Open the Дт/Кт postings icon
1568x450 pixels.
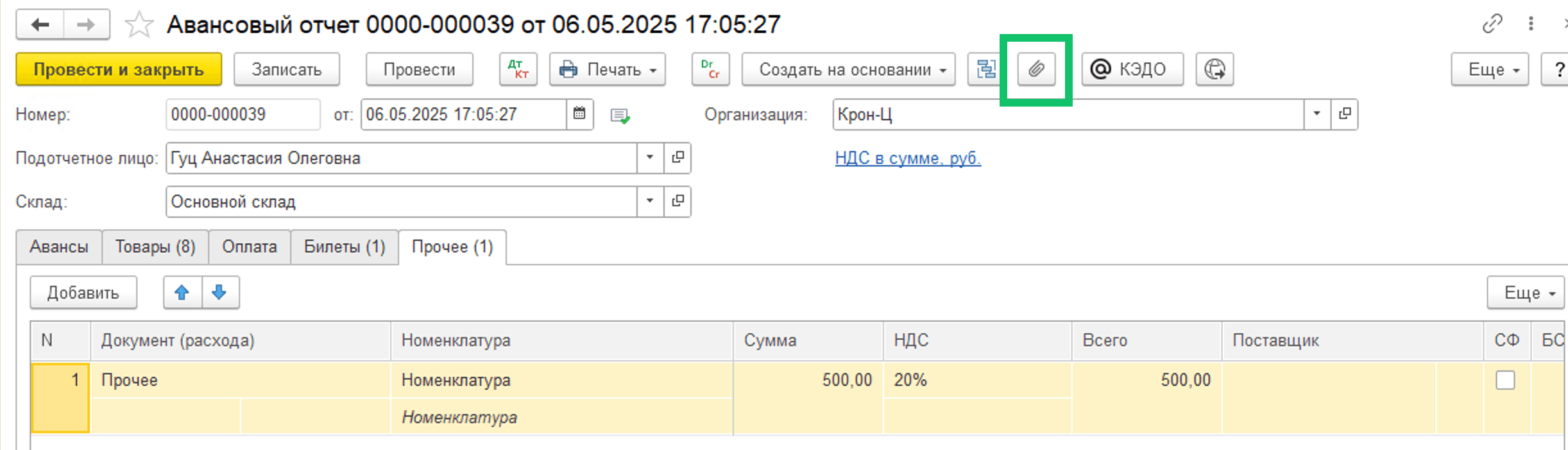[x=518, y=69]
